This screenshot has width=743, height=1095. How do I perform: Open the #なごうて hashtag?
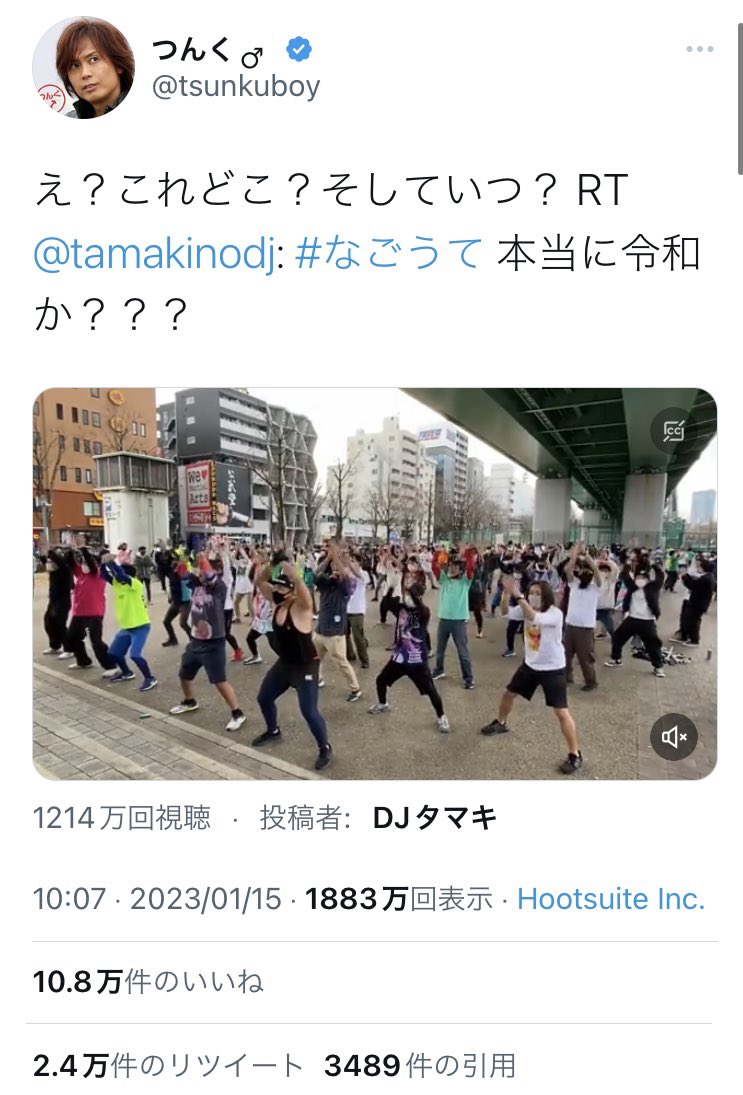click(388, 253)
